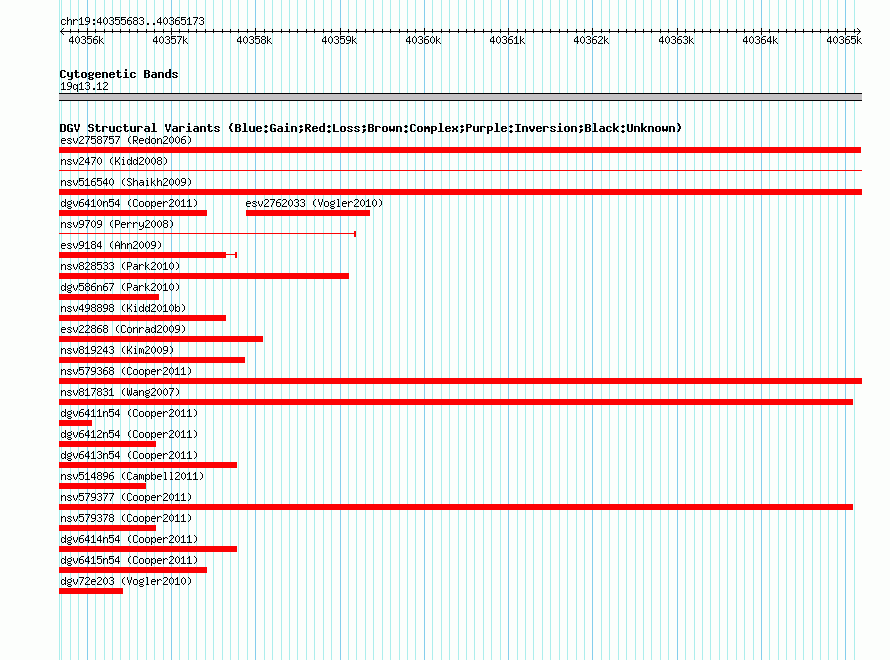
Task: Click the chr19:40355683..40365173 coordinates label
Action: 132,21
